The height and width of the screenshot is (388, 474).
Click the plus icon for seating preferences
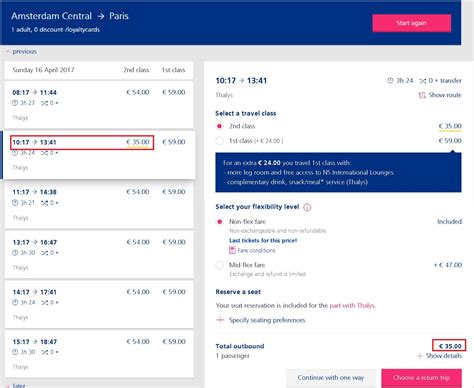tap(220, 320)
